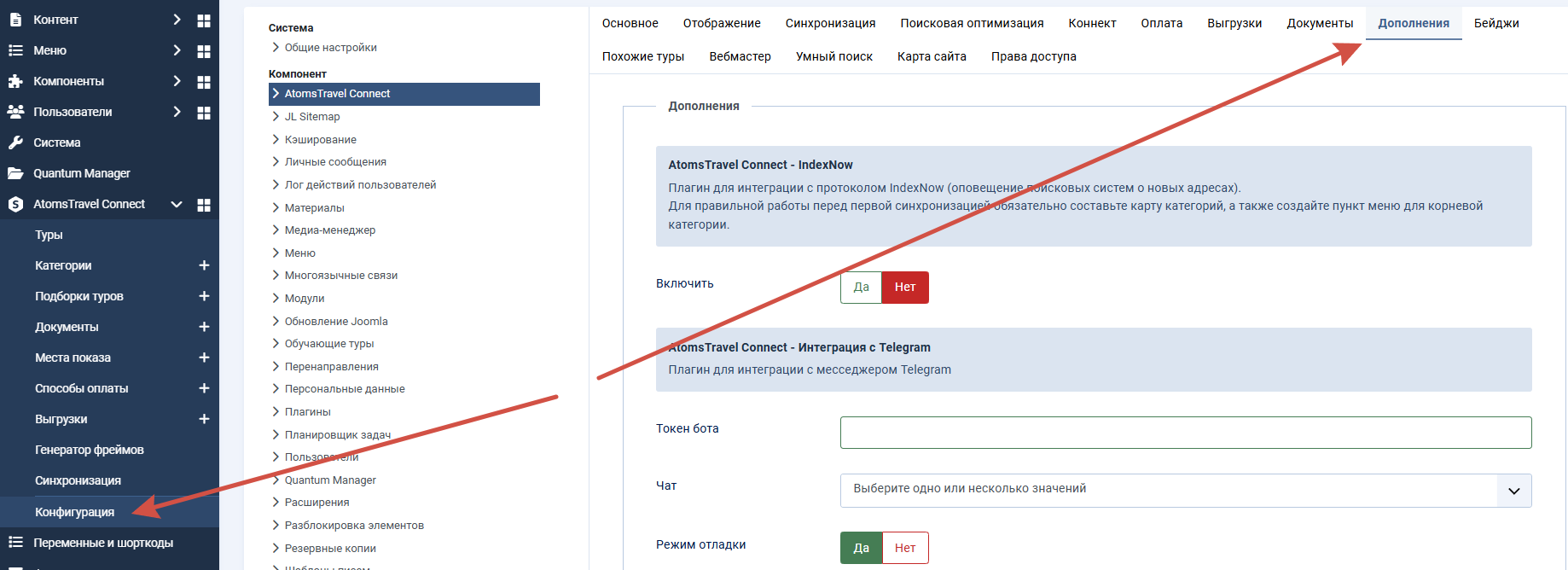
Task: Set Включить IndexNow to Да
Action: 861,288
